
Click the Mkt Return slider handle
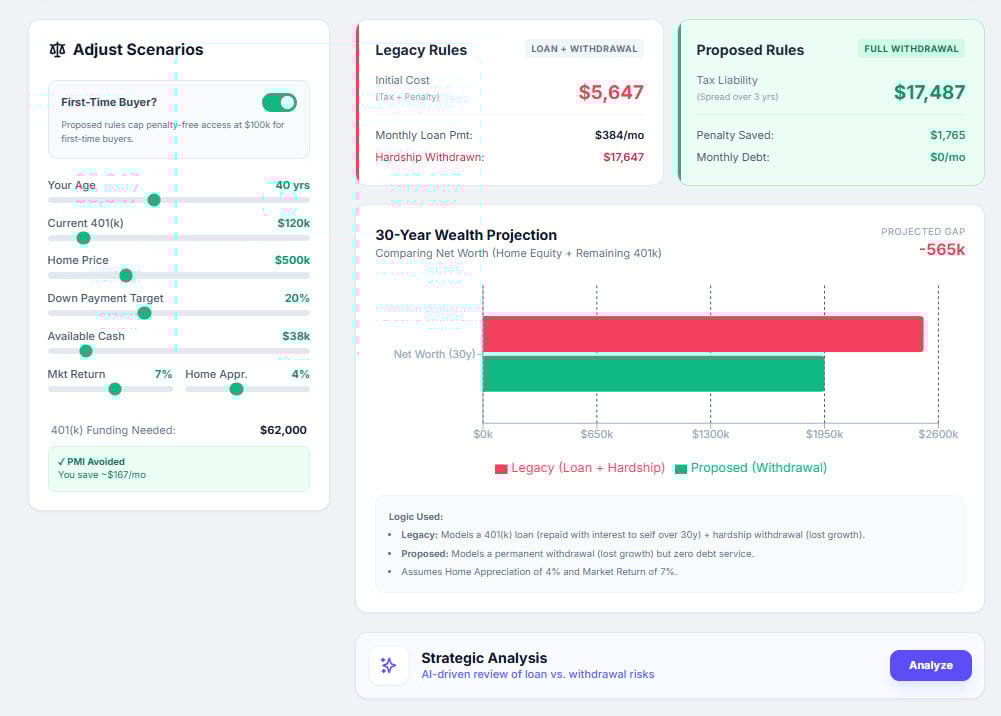pos(115,389)
